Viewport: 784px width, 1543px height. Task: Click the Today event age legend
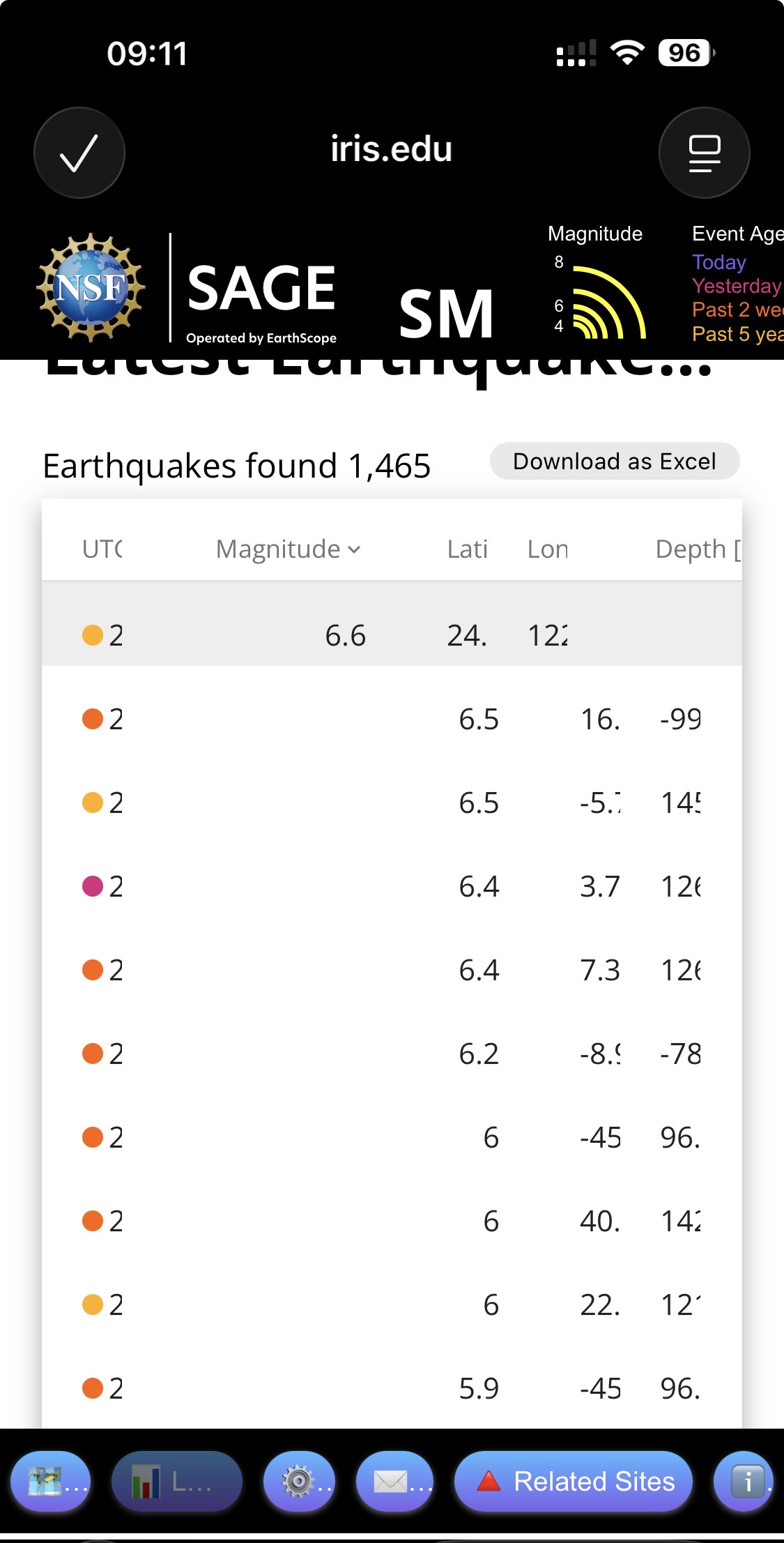718,262
